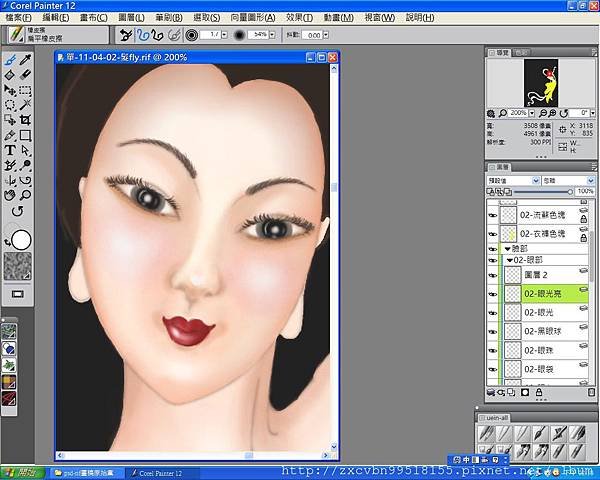Open the 檔案(F) menu
This screenshot has width=600, height=480.
pyautogui.click(x=18, y=18)
